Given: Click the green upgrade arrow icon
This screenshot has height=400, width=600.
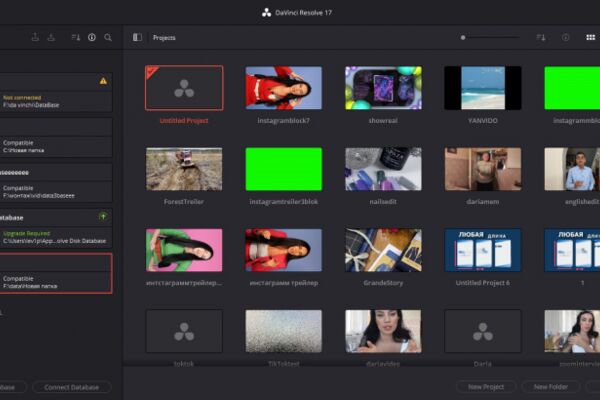Looking at the screenshot, I should 103,217.
